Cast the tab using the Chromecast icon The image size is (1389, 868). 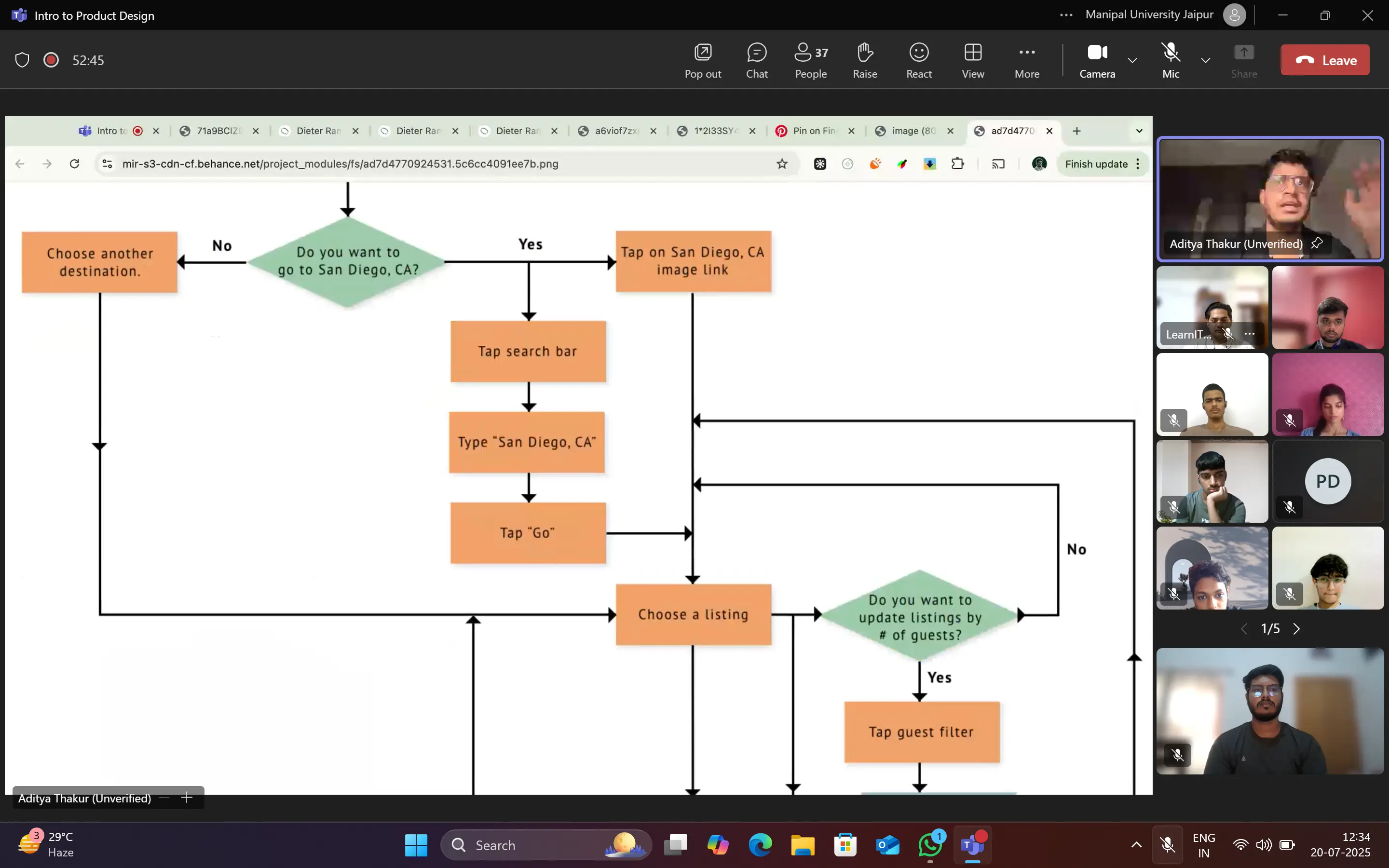click(997, 163)
